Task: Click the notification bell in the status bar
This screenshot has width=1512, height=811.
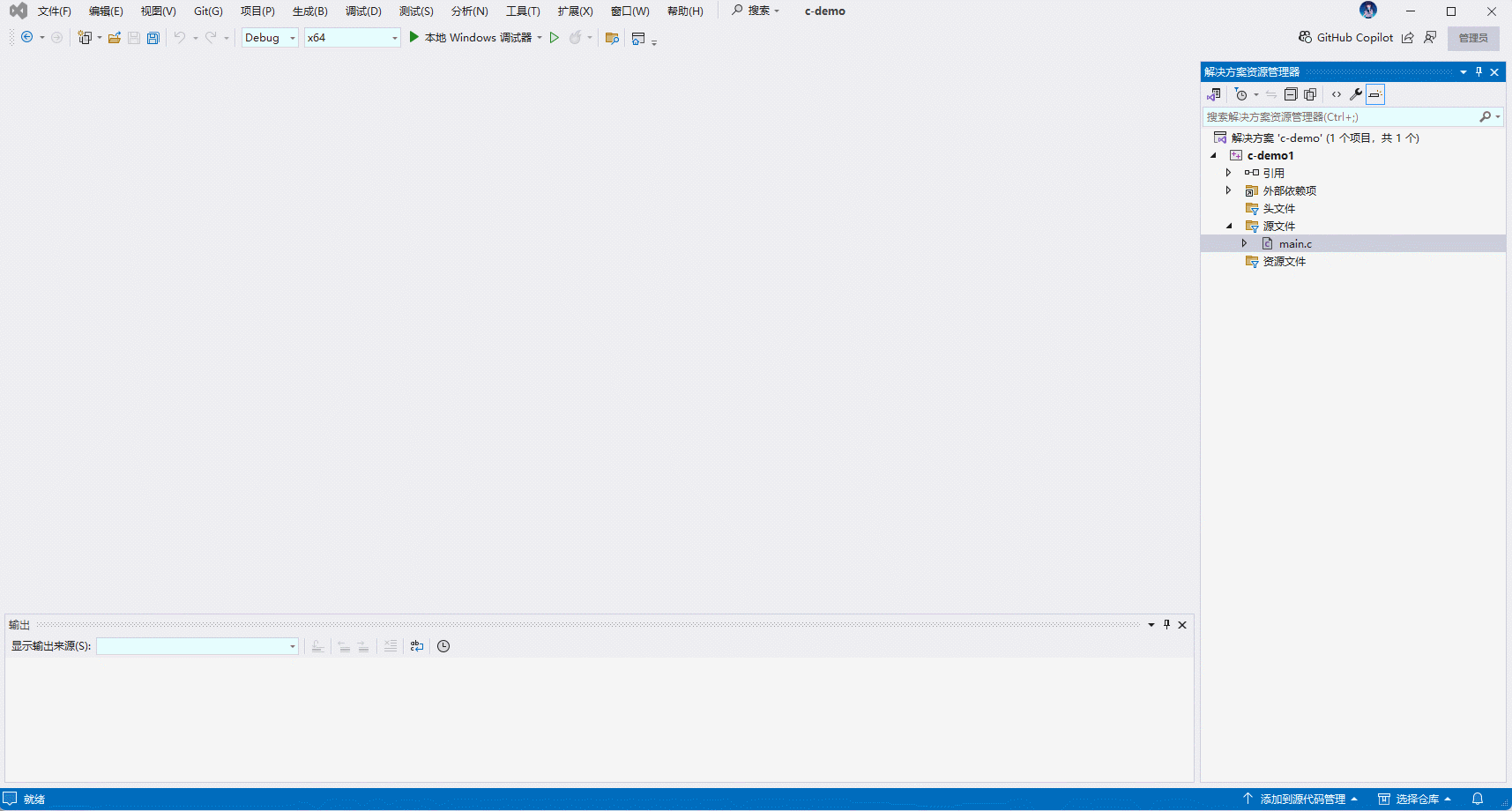Action: 1478,799
